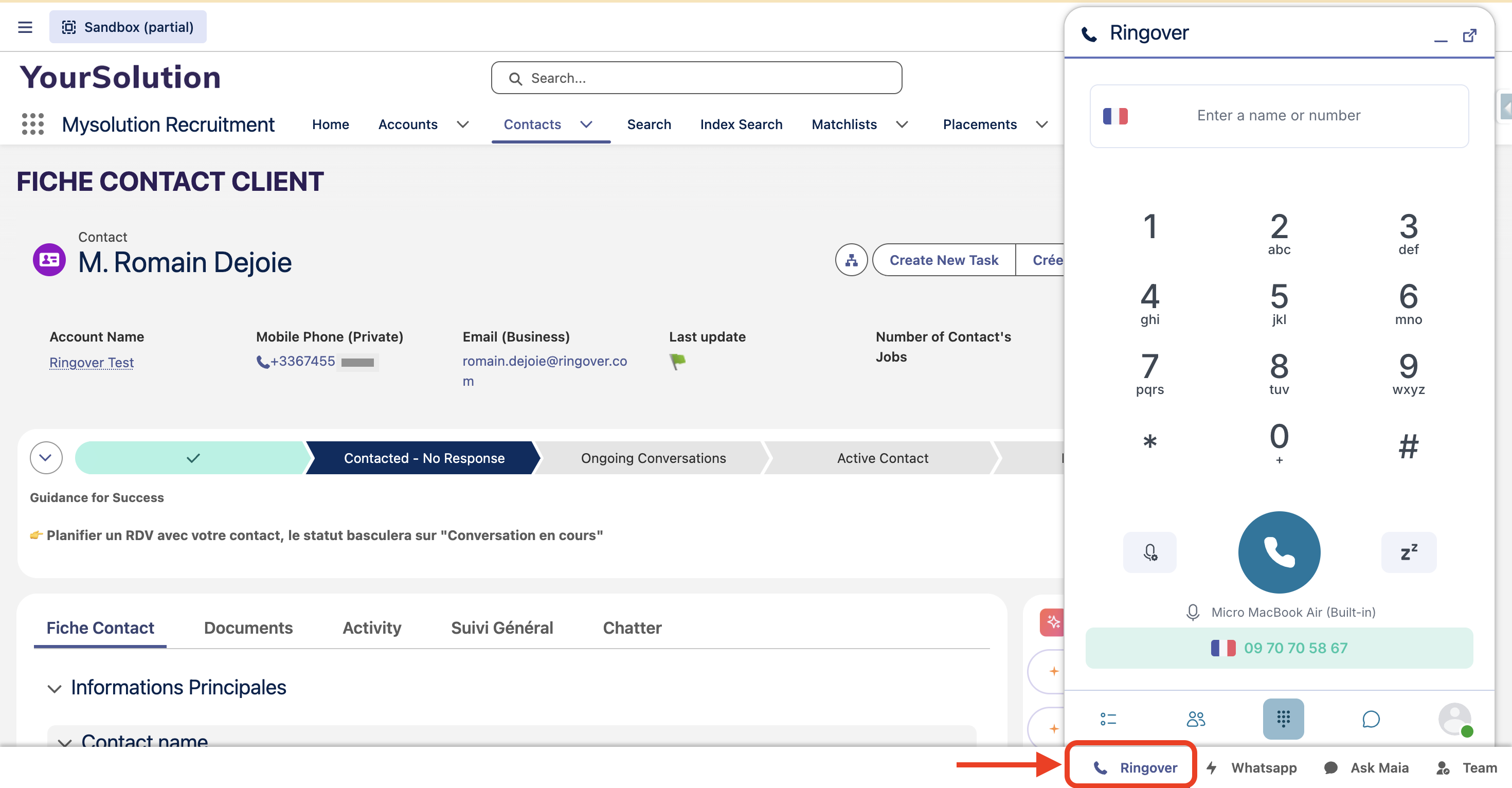Expand the Accounts navigation dropdown
The image size is (1512, 788).
(x=462, y=124)
